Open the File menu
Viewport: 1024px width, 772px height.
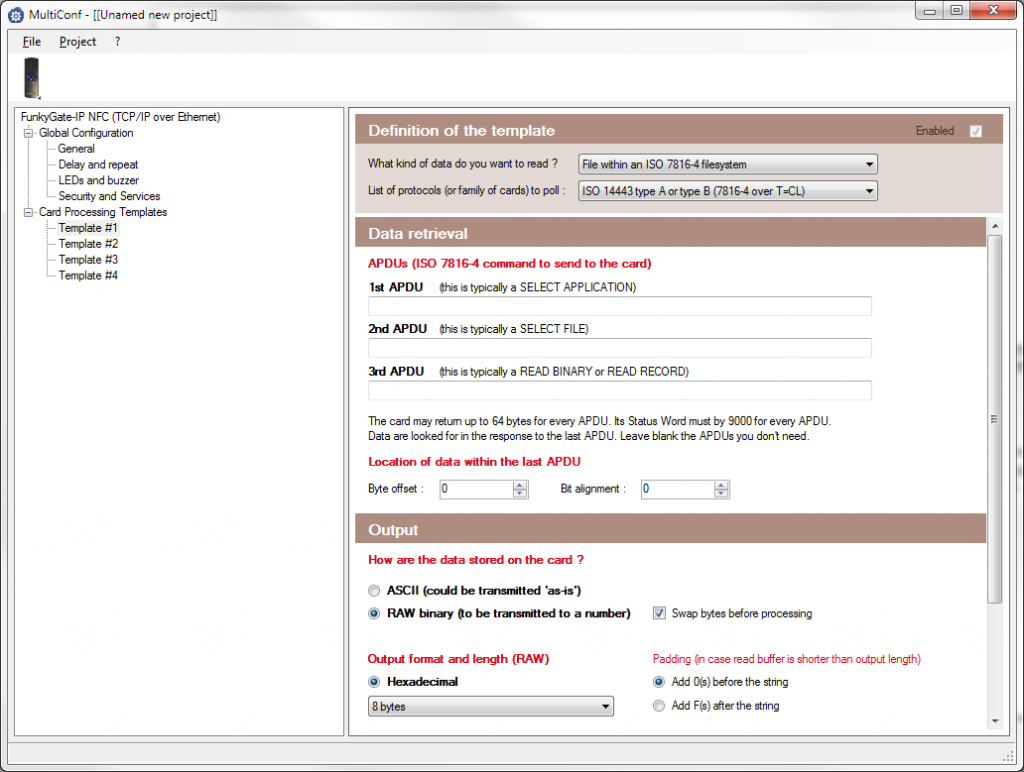point(32,42)
